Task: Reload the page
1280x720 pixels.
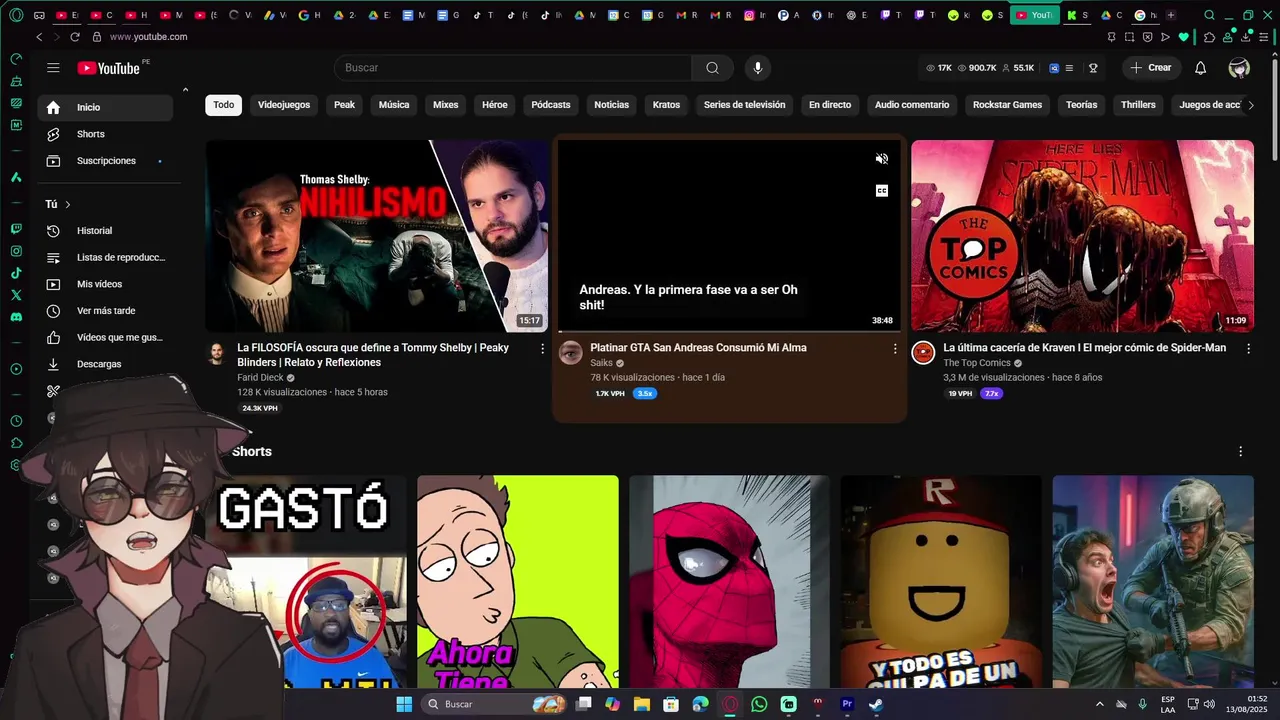Action: pyautogui.click(x=74, y=37)
